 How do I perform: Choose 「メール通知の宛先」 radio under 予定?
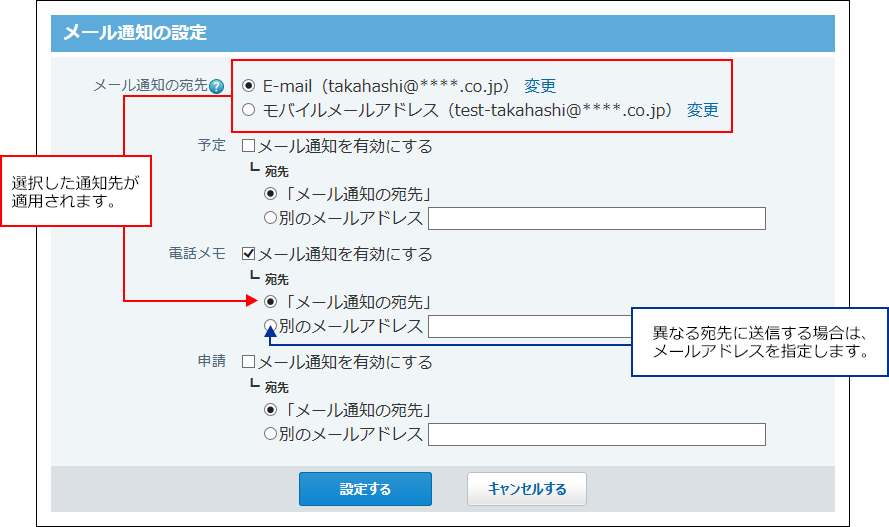click(x=270, y=194)
